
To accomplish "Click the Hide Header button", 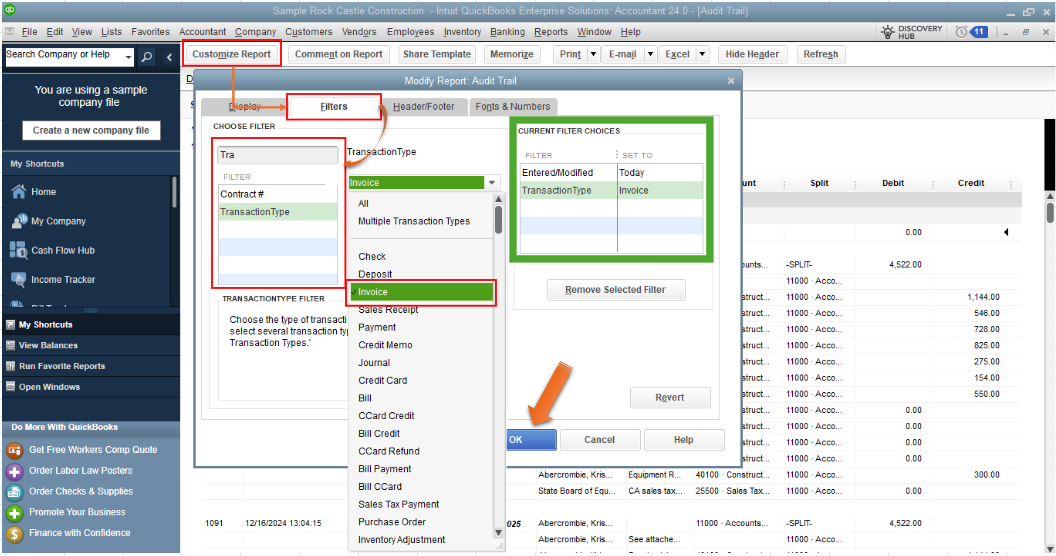I will click(752, 55).
